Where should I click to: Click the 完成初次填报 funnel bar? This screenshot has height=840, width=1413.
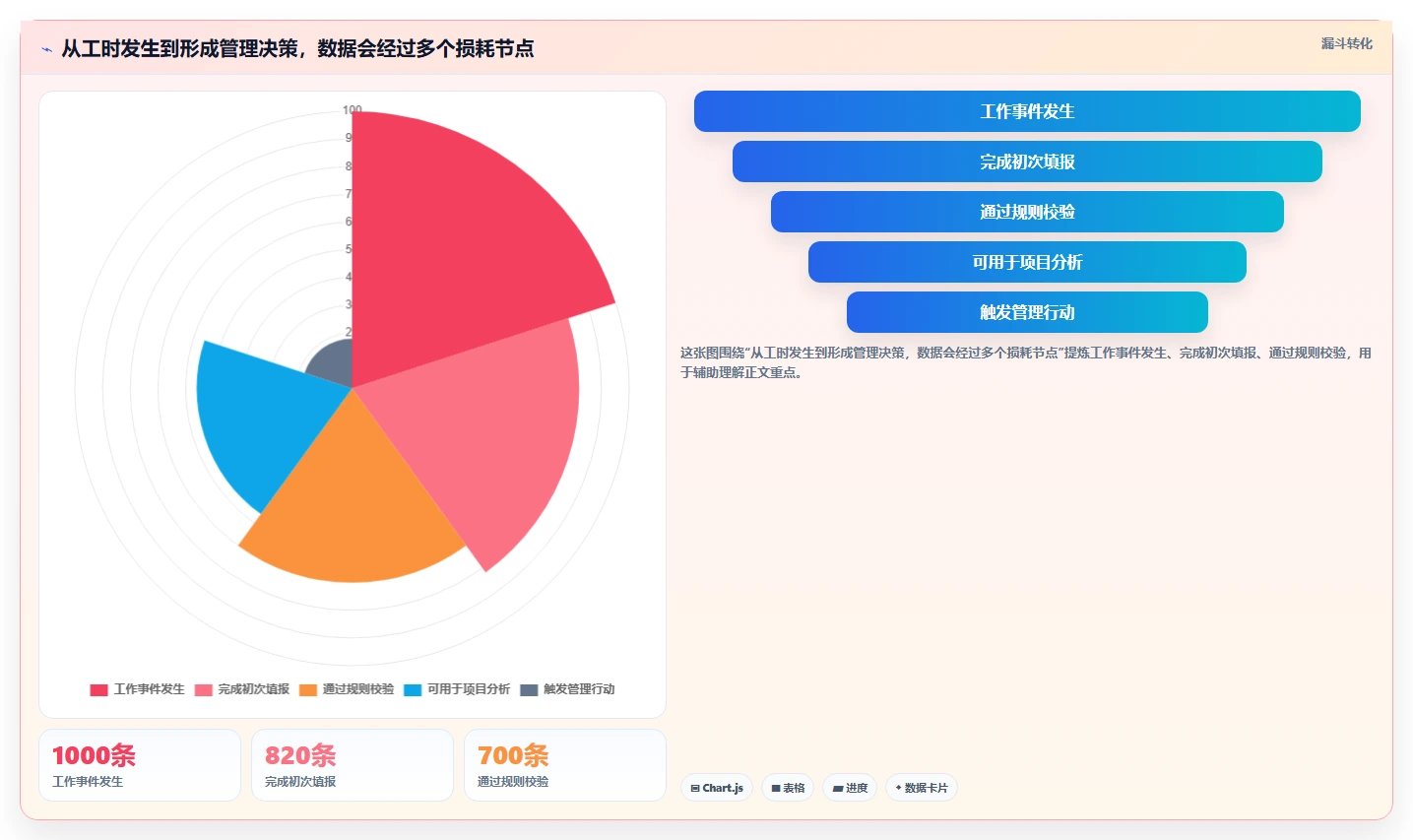1027,162
